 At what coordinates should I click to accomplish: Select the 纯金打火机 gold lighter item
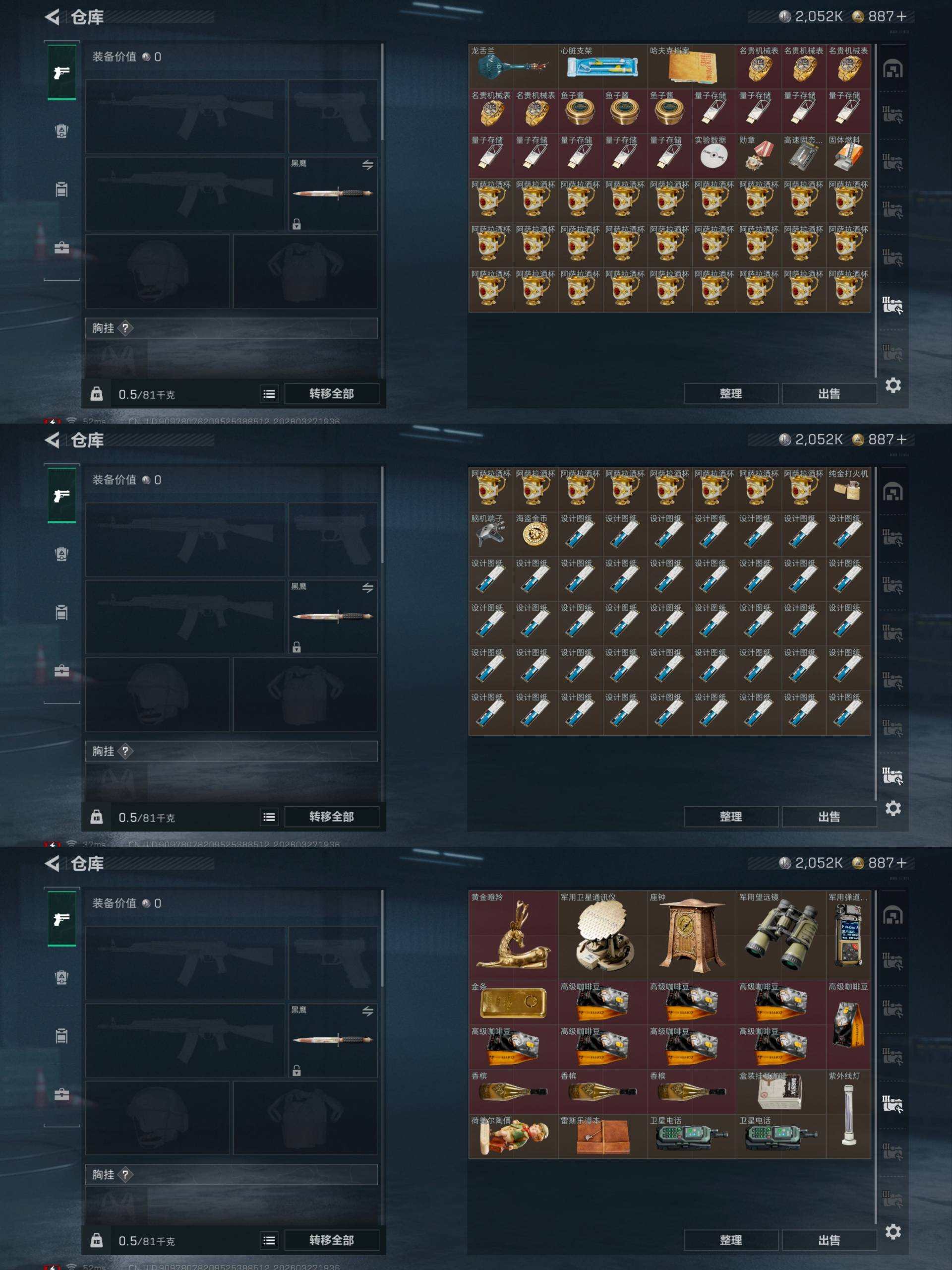point(848,489)
